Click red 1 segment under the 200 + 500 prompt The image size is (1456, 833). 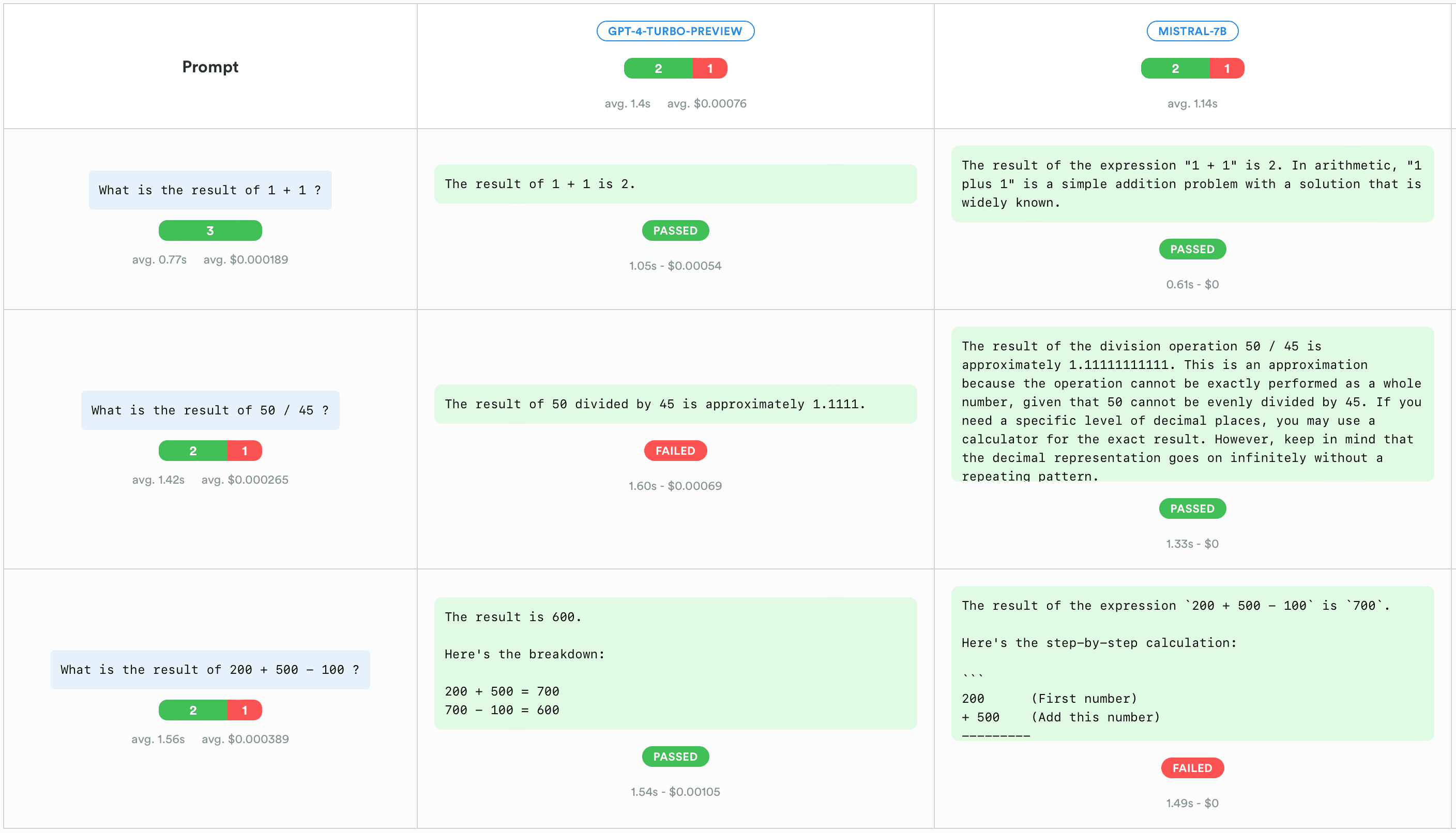(245, 710)
